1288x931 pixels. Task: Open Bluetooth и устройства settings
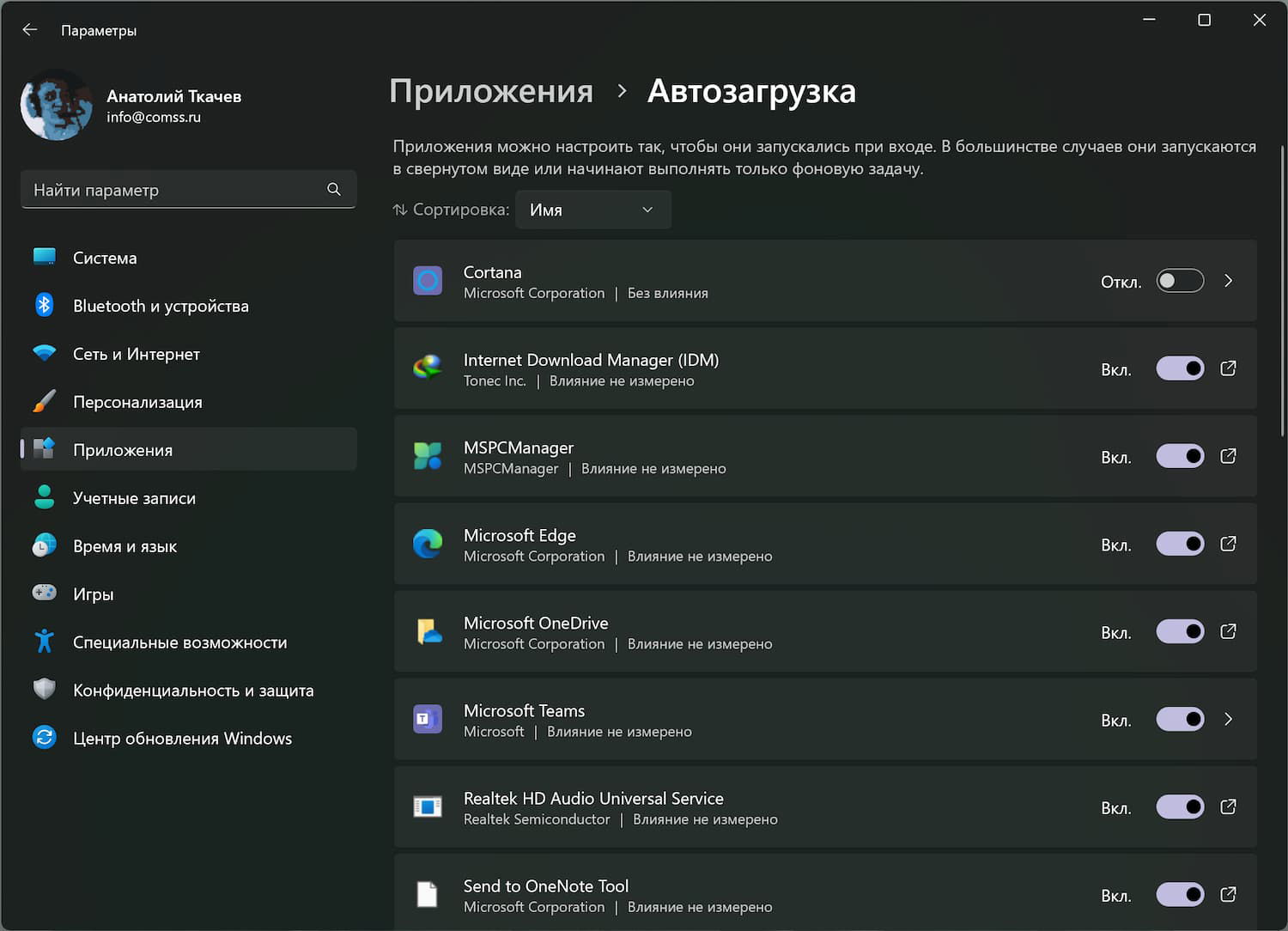point(161,306)
